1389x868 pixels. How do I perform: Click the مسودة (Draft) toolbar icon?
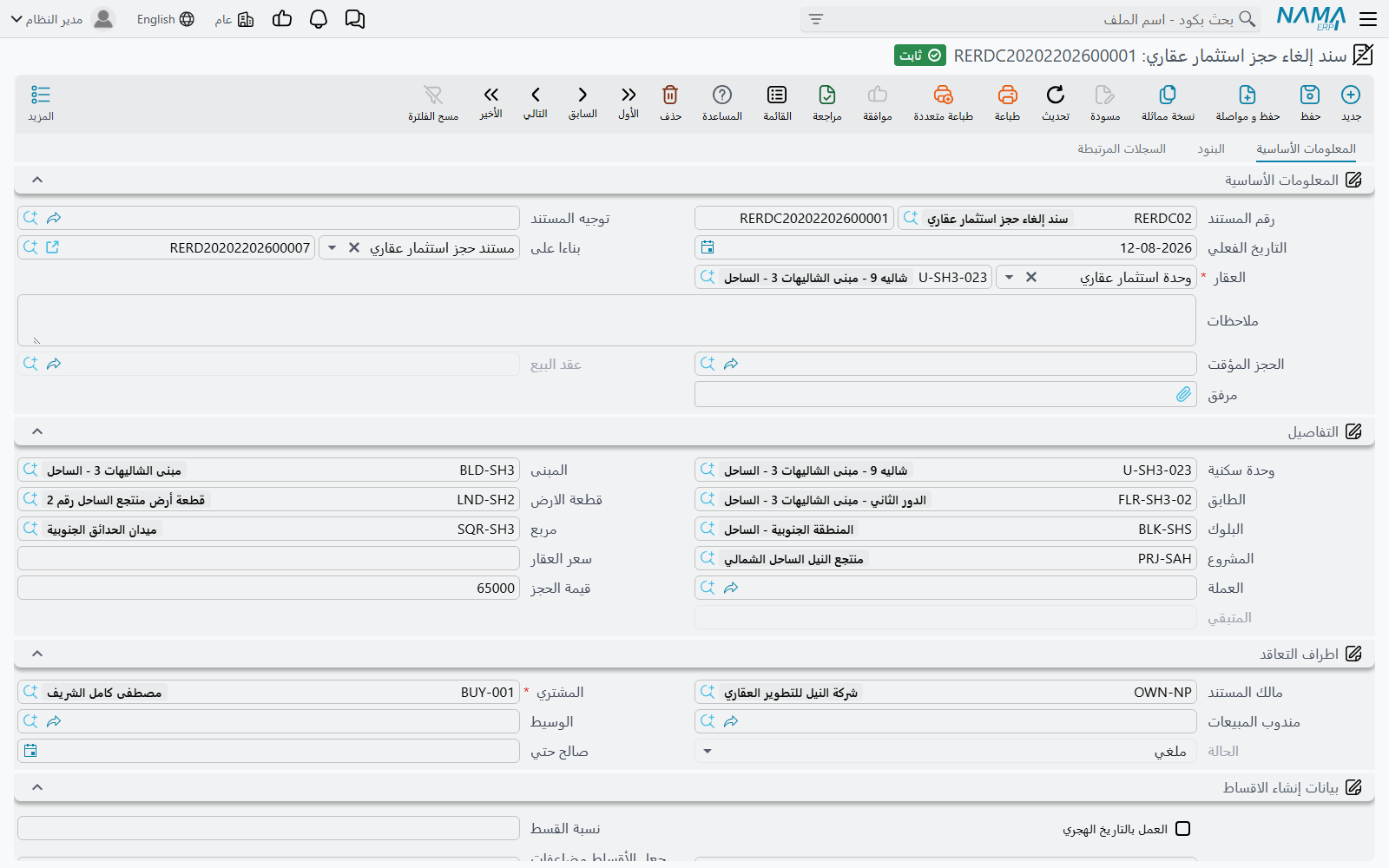point(1105,95)
